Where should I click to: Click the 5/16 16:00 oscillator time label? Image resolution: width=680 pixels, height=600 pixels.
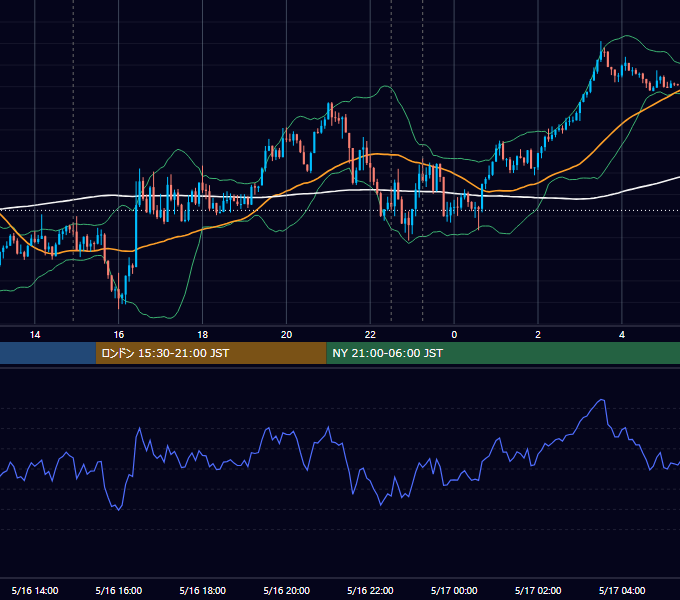coord(118,590)
